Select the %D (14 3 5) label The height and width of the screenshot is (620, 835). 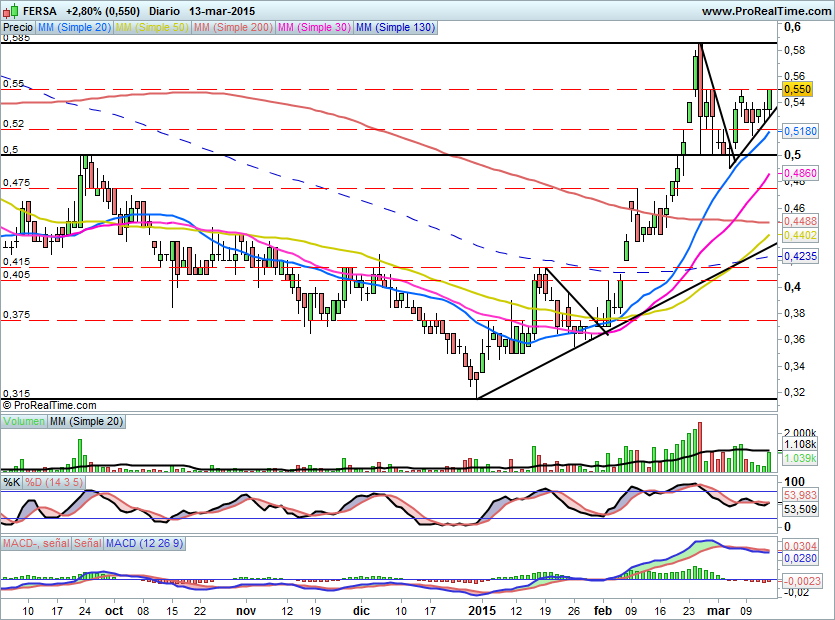(54, 483)
